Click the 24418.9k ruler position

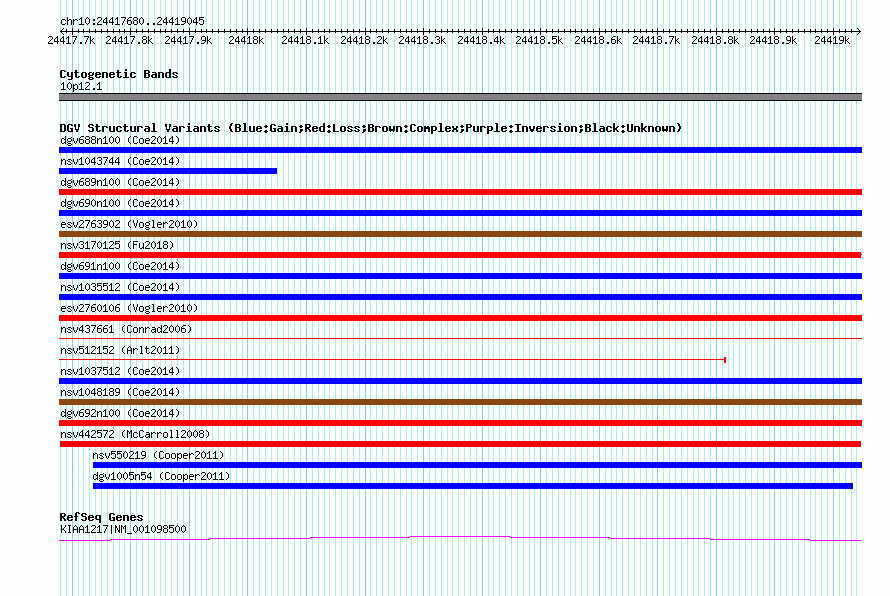773,40
